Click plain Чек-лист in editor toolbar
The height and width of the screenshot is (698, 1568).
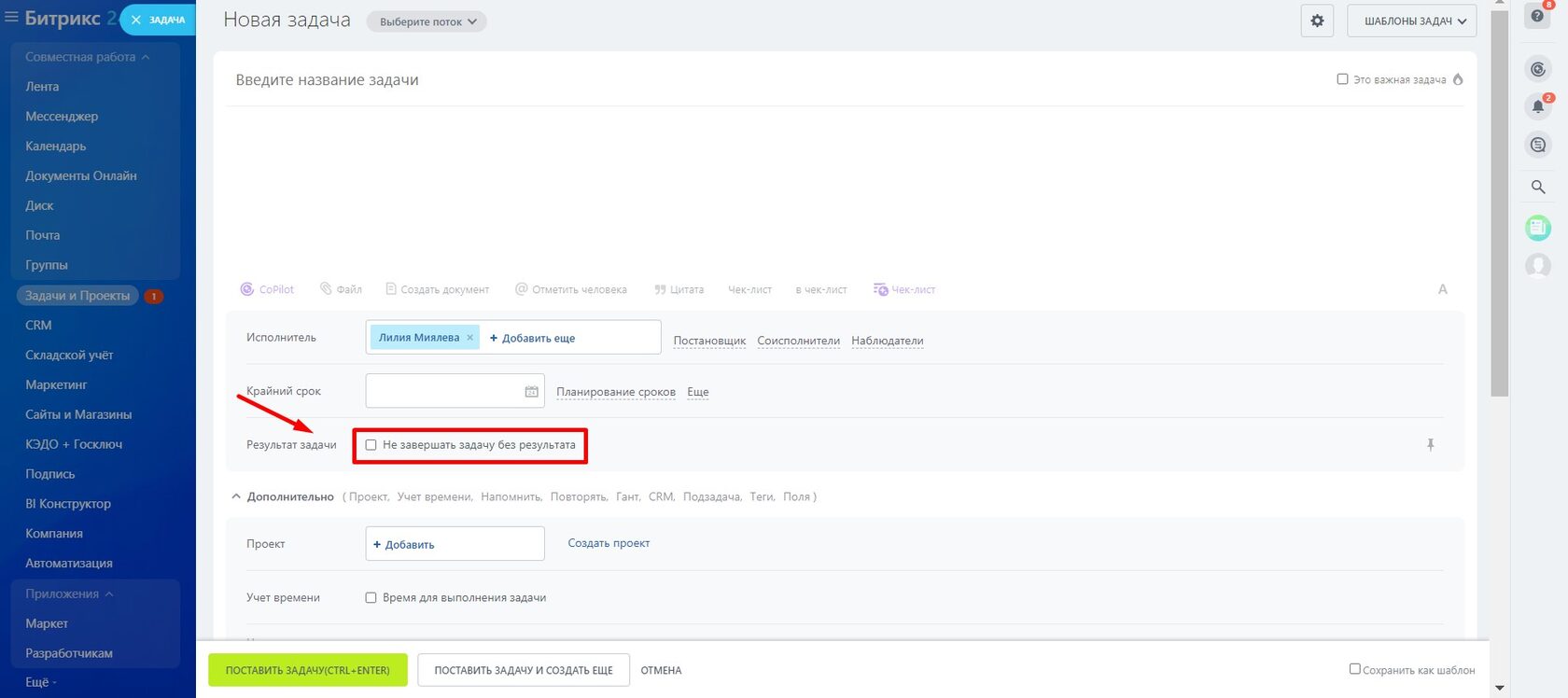pos(749,289)
